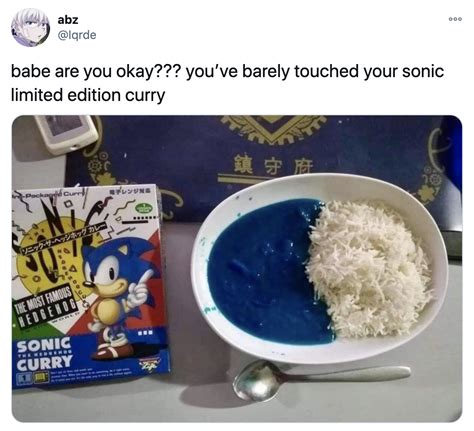The height and width of the screenshot is (431, 474).
Task: Click the white device at photo corner
Action: click(x=65, y=132)
